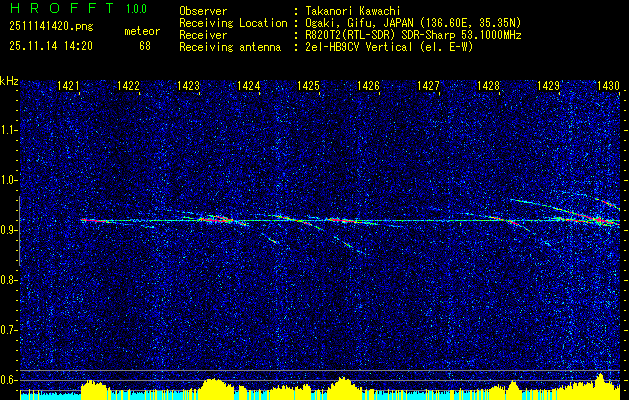Click the HROFFT title text

(62, 8)
